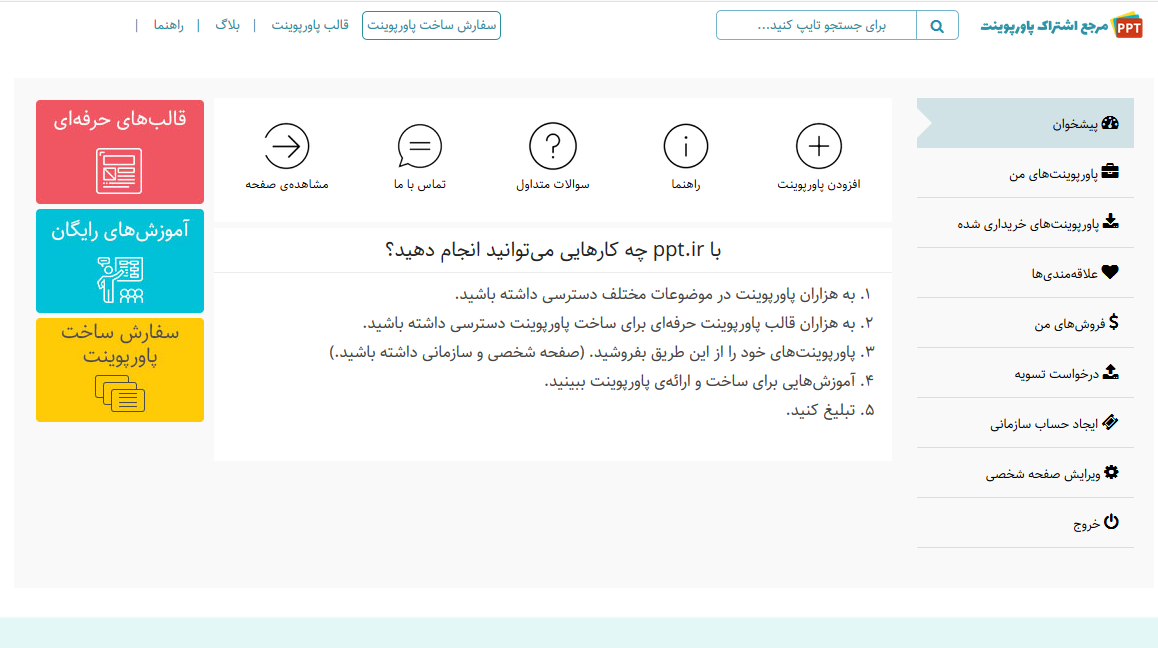The image size is (1158, 648).
Task: Click the magnifier search button
Action: click(x=937, y=26)
